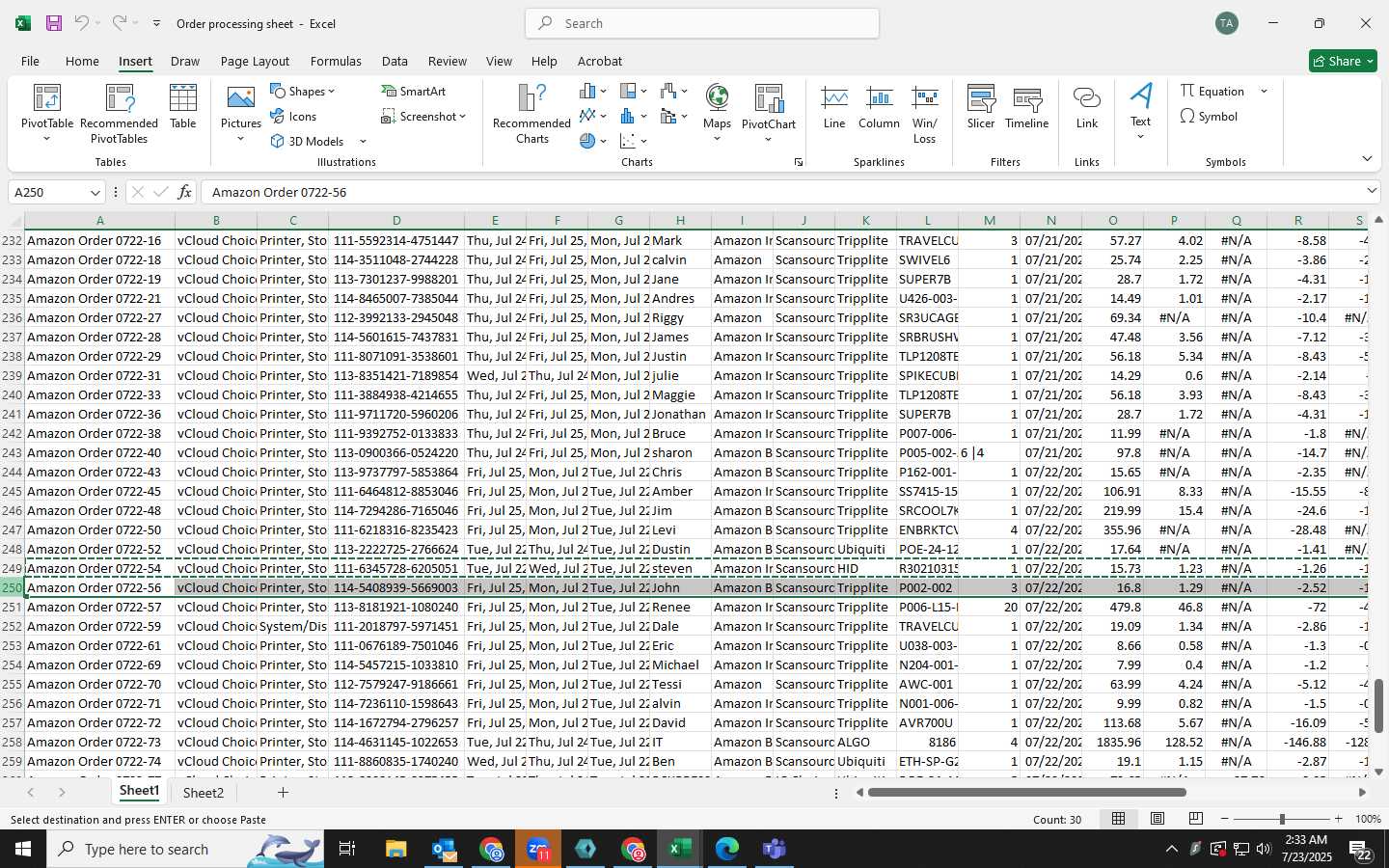Click the vertical scrollbar thumb
This screenshot has height=868, width=1389.
[x=1378, y=706]
